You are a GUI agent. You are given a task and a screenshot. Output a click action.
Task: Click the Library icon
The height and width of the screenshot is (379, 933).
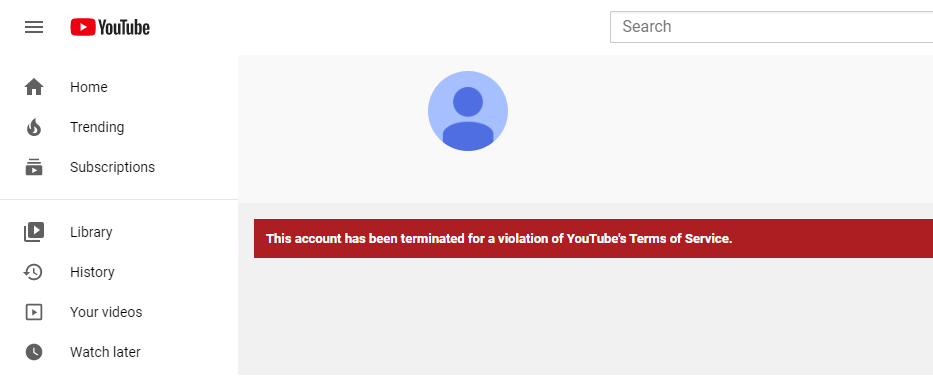(x=34, y=231)
